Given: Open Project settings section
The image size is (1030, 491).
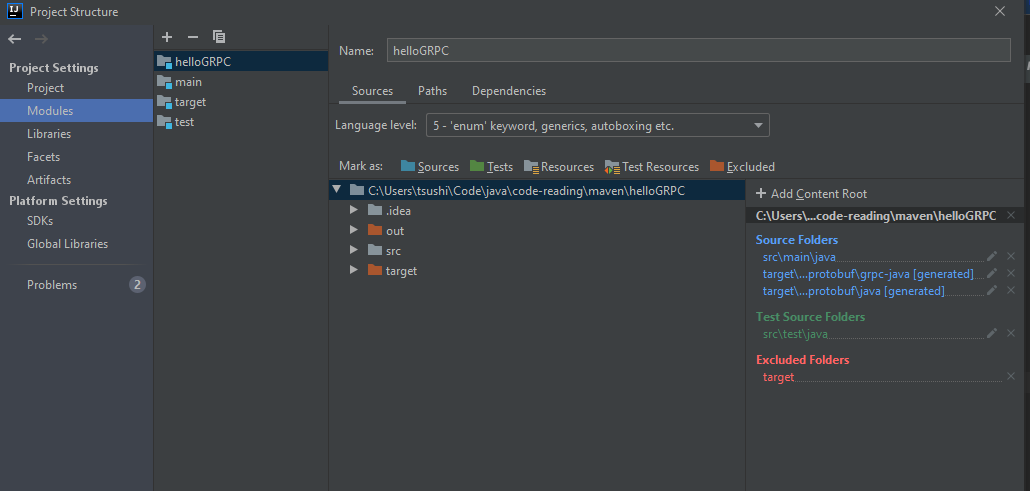Looking at the screenshot, I should (x=45, y=88).
